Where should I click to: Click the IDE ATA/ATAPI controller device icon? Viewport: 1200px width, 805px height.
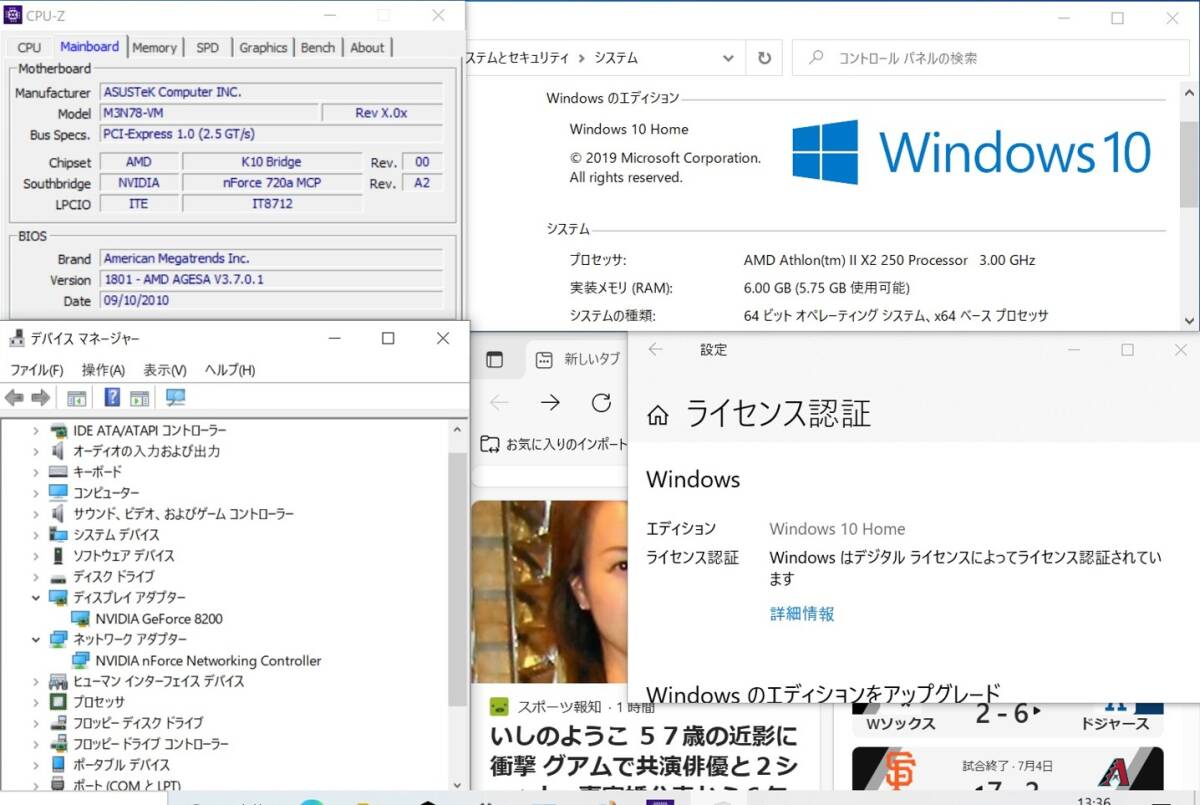[58, 430]
